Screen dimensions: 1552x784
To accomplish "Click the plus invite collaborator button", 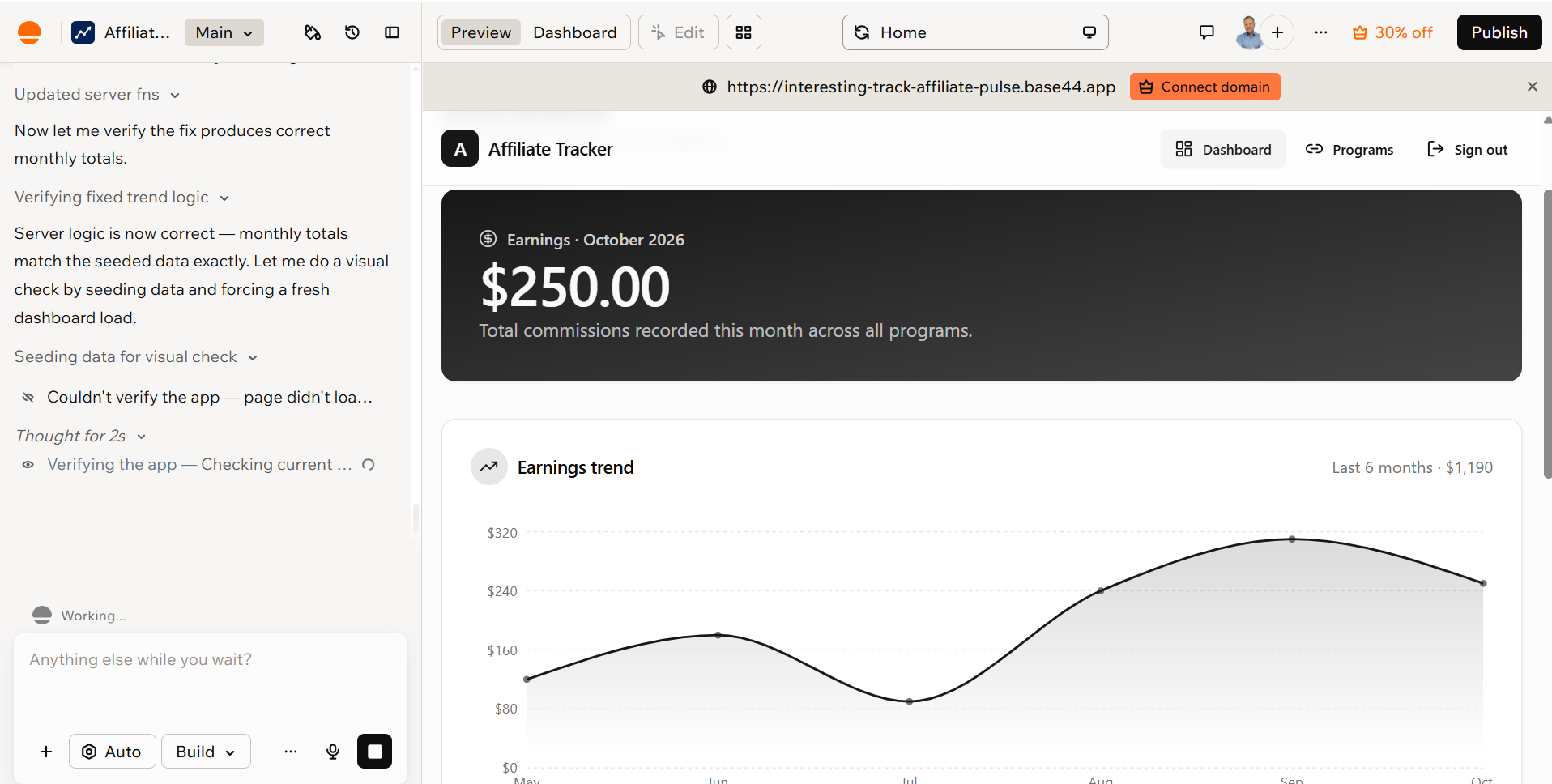I will (x=1277, y=32).
